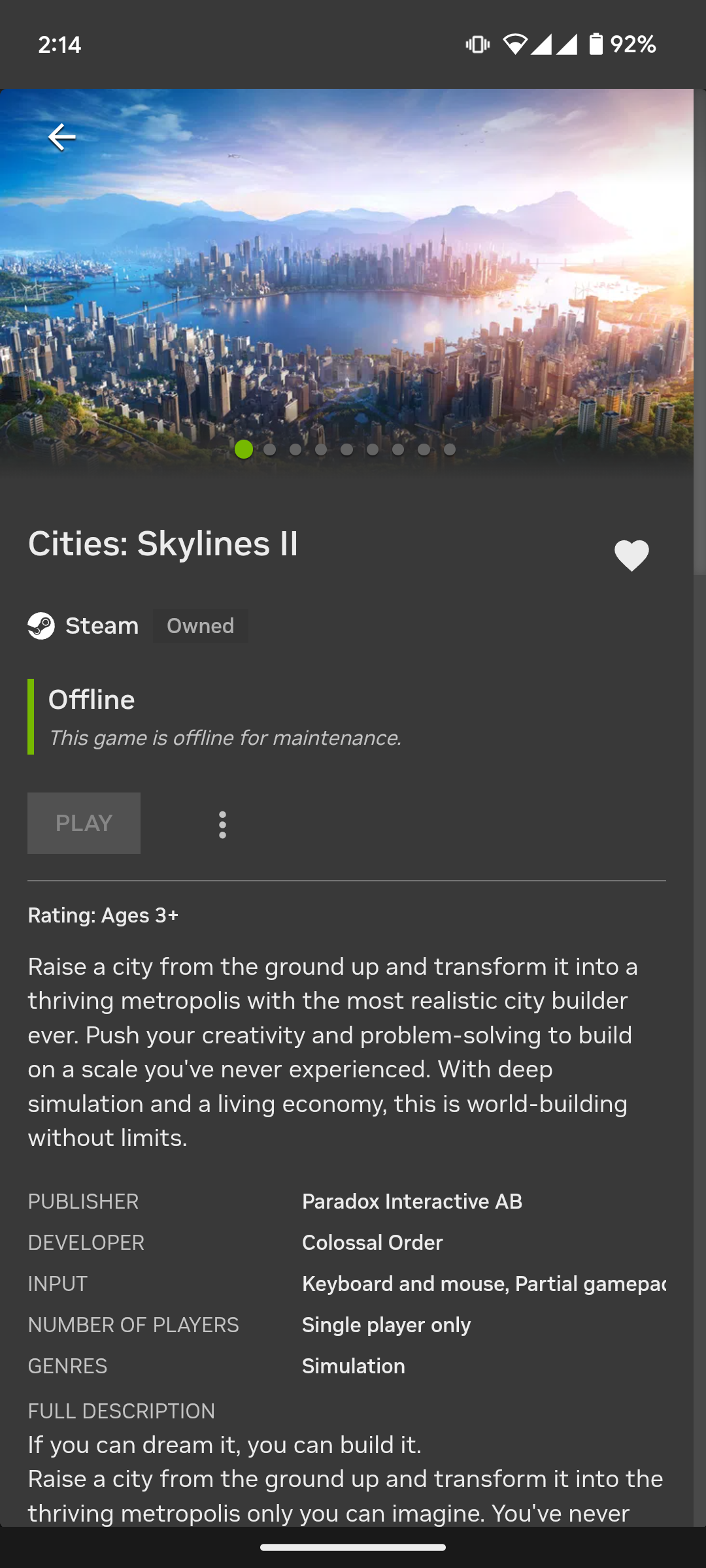Screen dimensions: 706x1568
Task: Click the page scrollbar on right edge
Action: pos(699,333)
